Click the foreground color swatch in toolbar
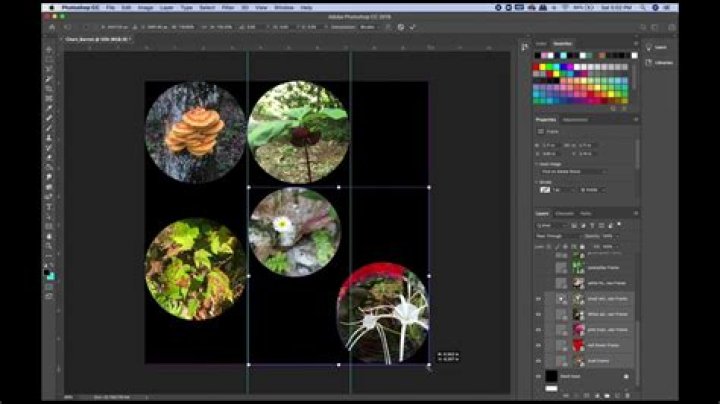 point(46,273)
